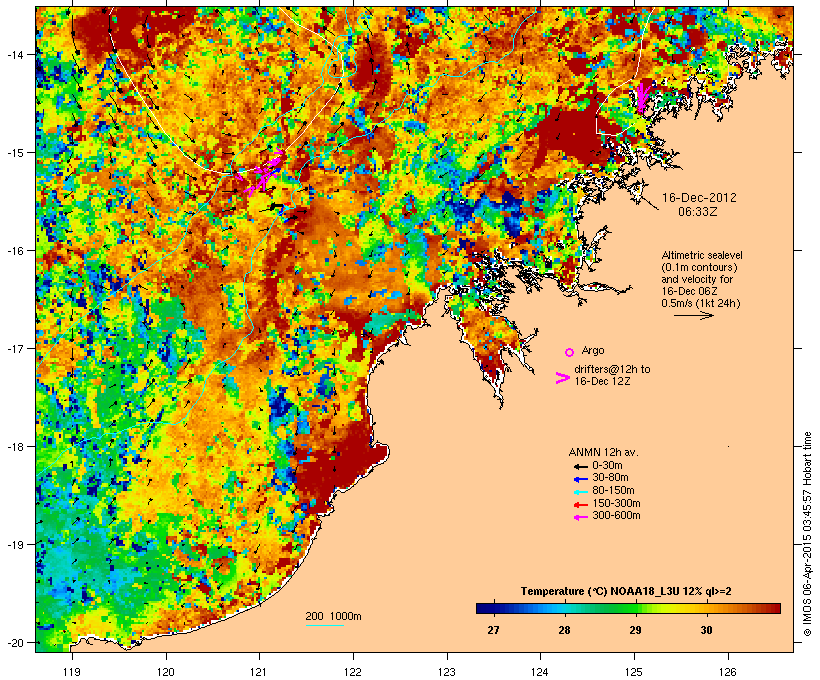
Task: Click the longitude axis label 124
Action: point(541,672)
